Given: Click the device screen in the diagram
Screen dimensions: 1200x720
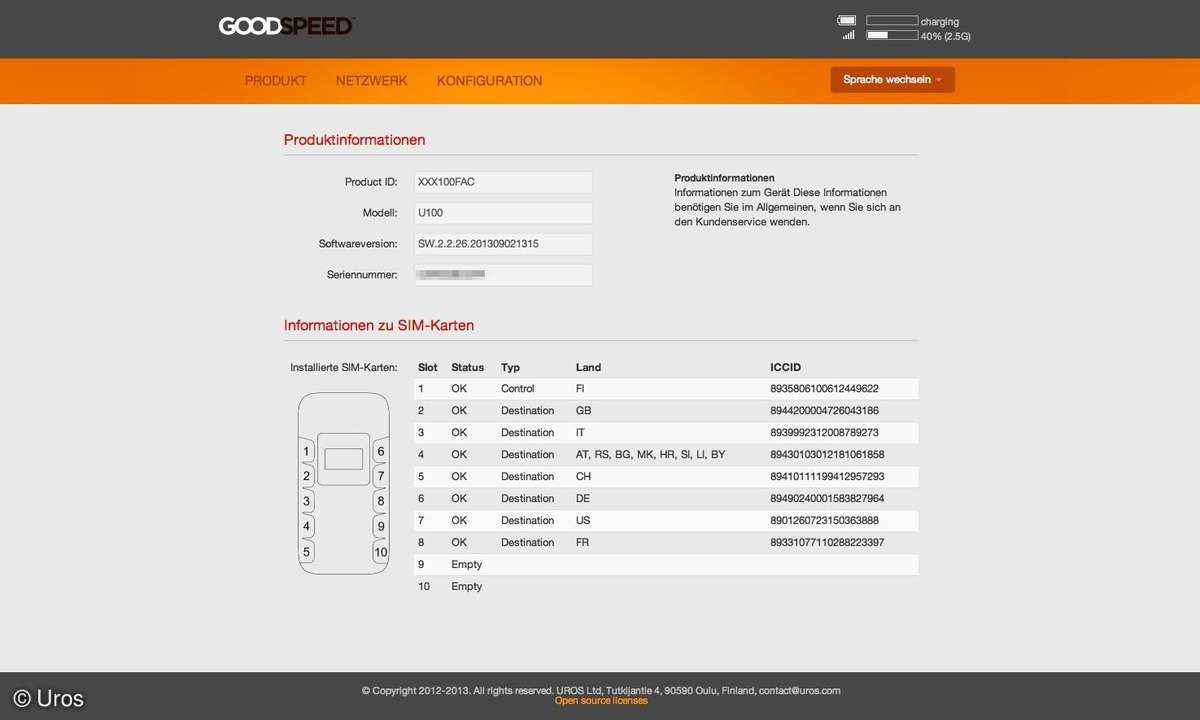Looking at the screenshot, I should point(344,459).
